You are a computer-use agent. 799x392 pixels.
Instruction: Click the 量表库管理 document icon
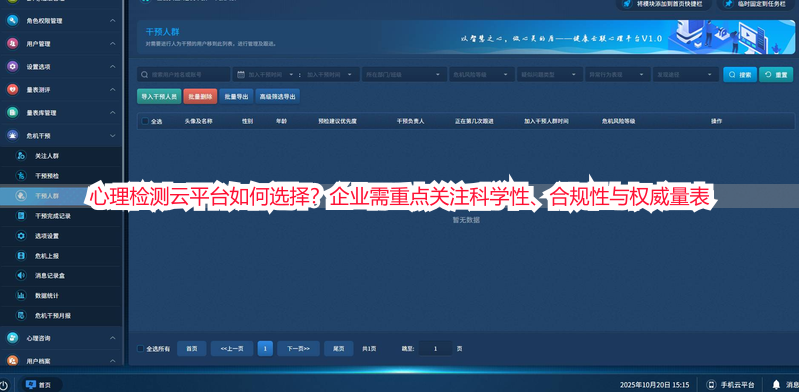tap(13, 113)
